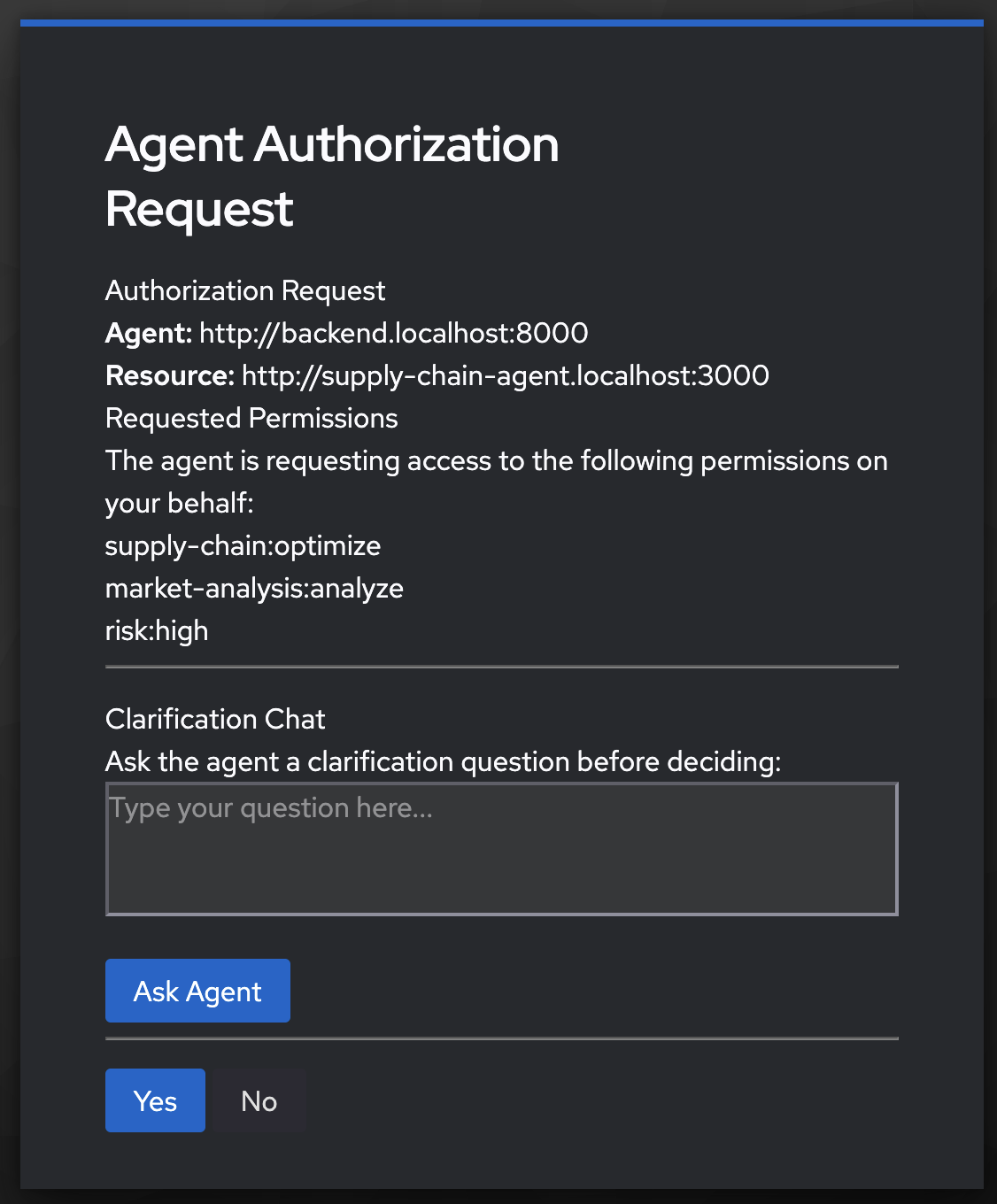Click the bold Resource: label
The height and width of the screenshot is (1204, 997).
click(170, 375)
